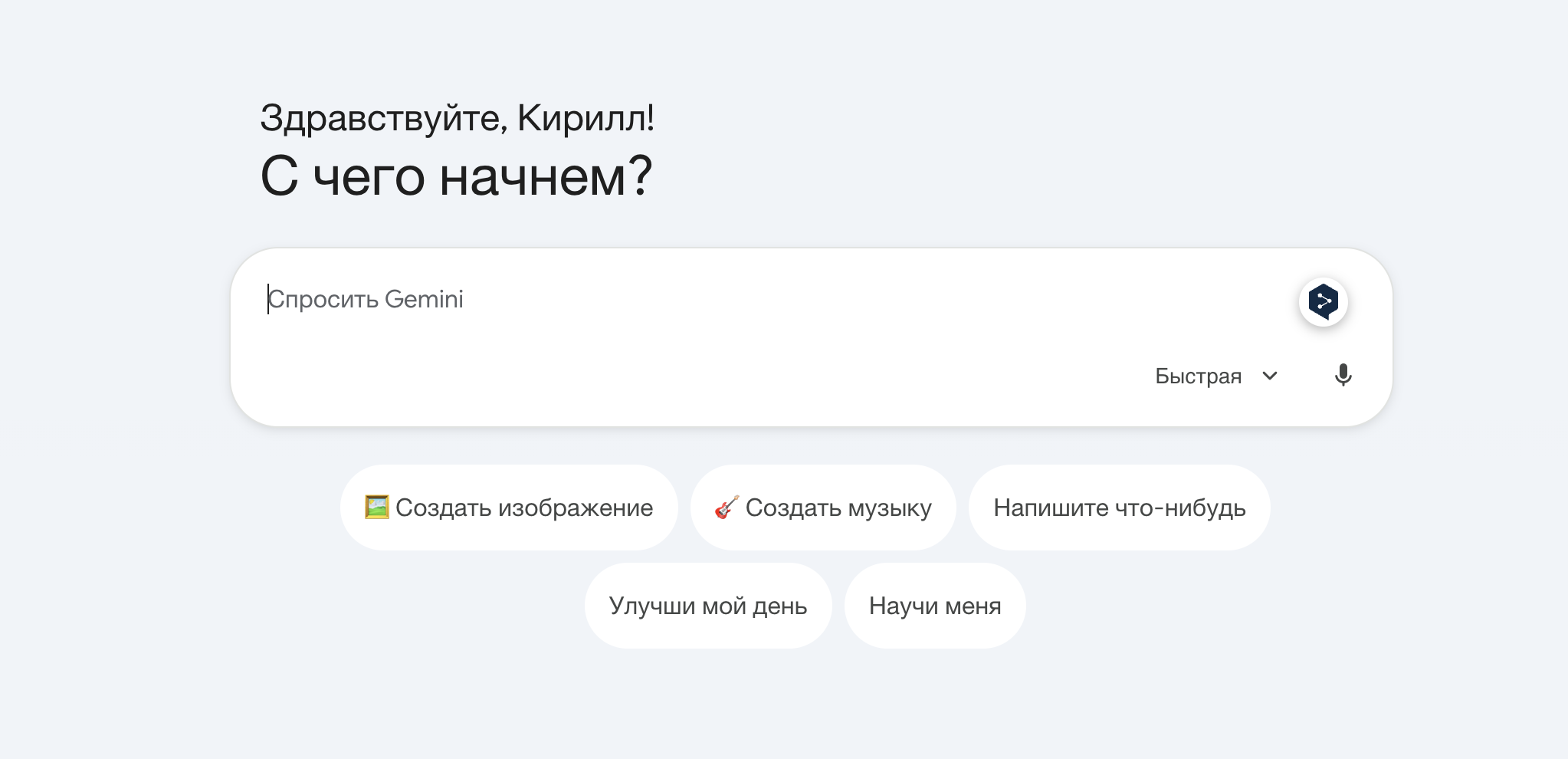1568x759 pixels.
Task: Choose the Создать изображение suggestion chip
Action: tap(509, 508)
